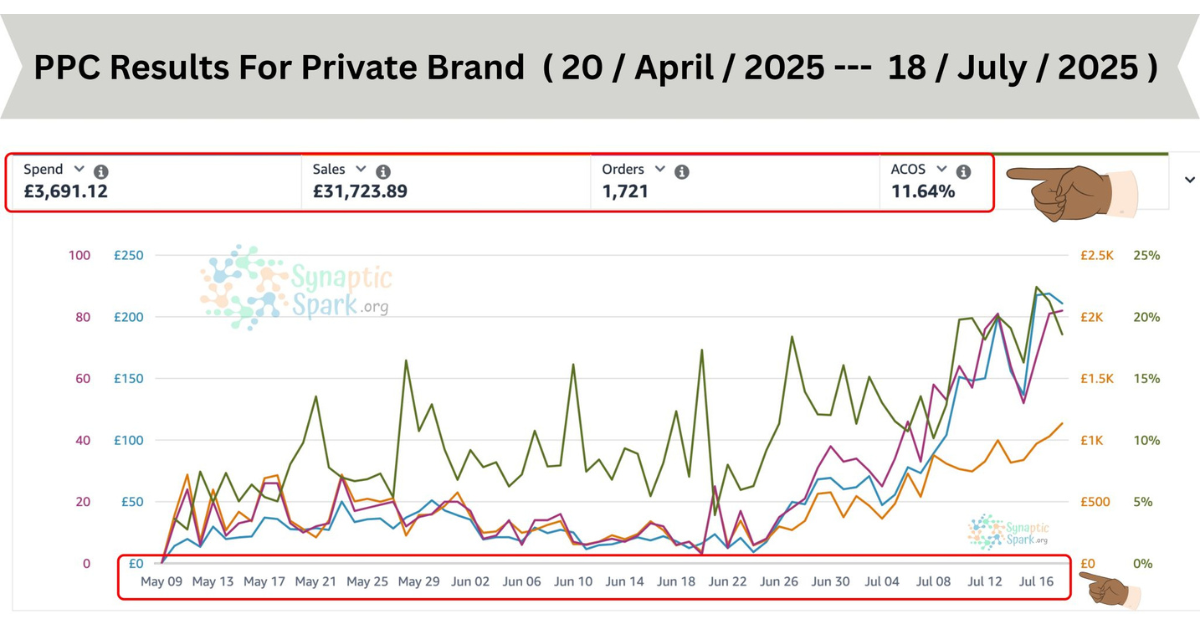Show the ACOS info tooltip icon
Image resolution: width=1200 pixels, height=628 pixels.
963,171
